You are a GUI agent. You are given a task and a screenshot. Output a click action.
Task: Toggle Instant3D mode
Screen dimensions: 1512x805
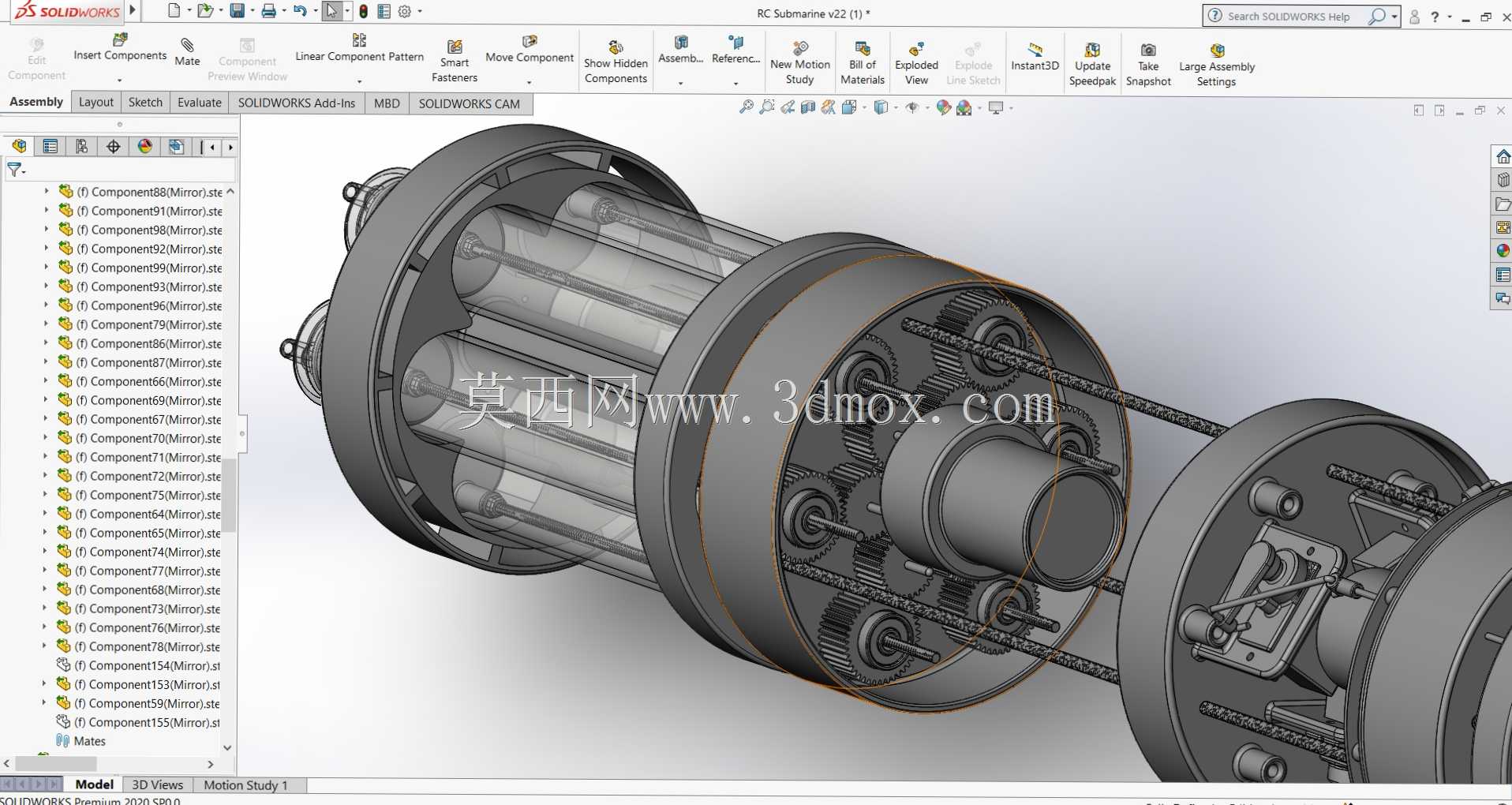[x=1035, y=57]
